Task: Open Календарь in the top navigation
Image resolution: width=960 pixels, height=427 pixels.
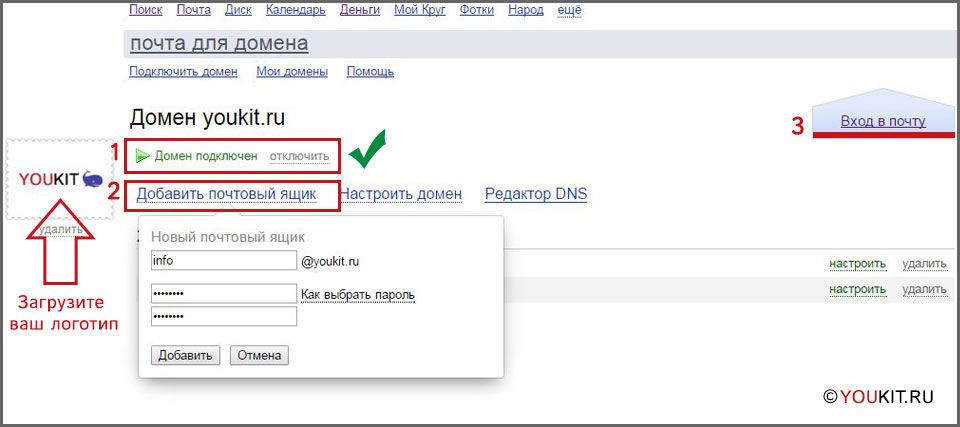Action: coord(296,10)
